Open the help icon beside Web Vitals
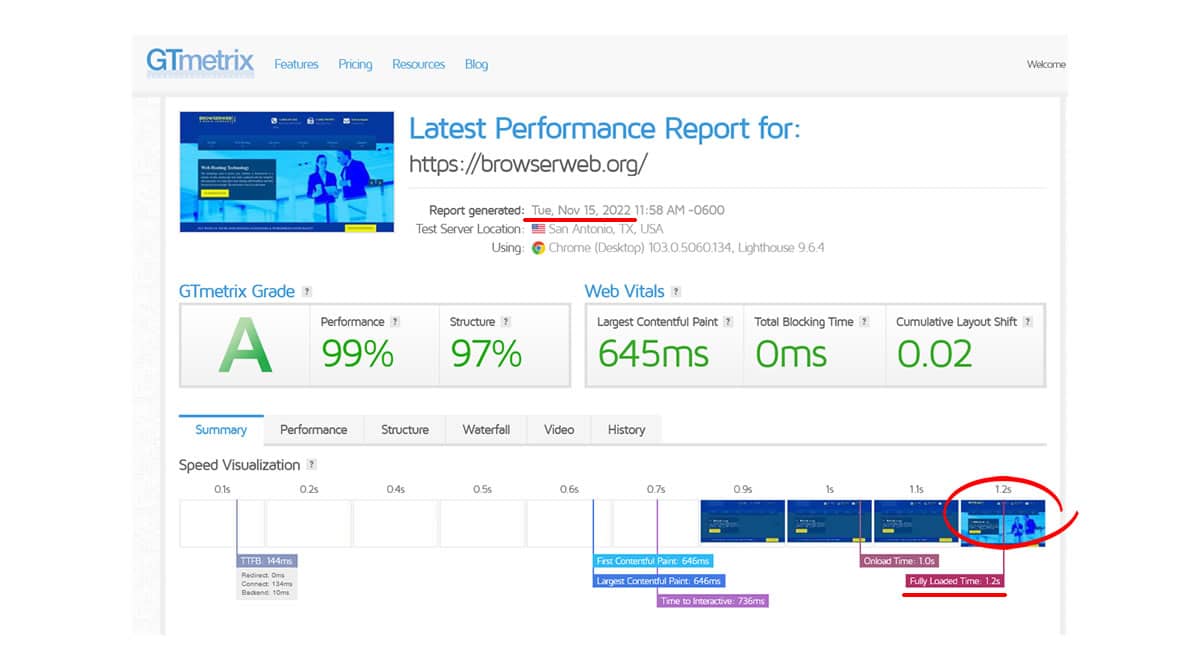 click(x=676, y=292)
